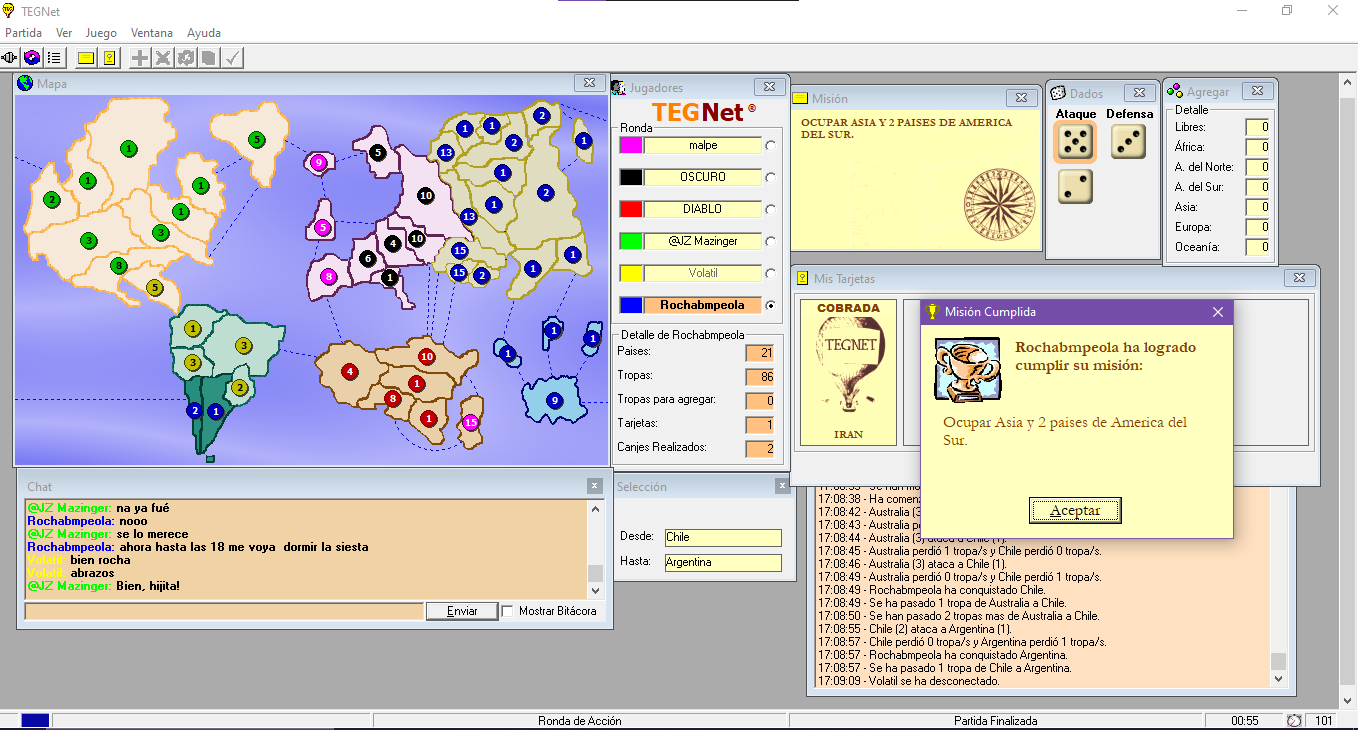Viewport: 1358px width, 730px height.
Task: Click the Hasta field showing Argentina
Action: (x=722, y=563)
